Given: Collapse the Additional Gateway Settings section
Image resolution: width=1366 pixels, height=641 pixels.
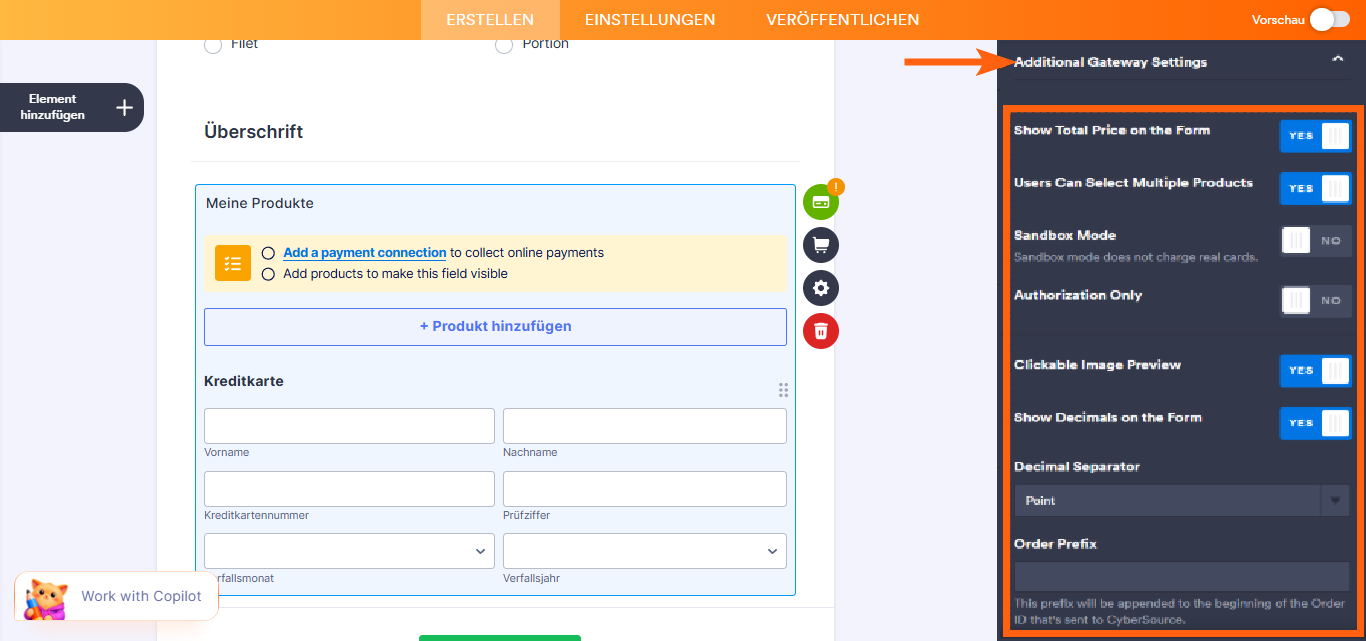Looking at the screenshot, I should pos(1337,58).
